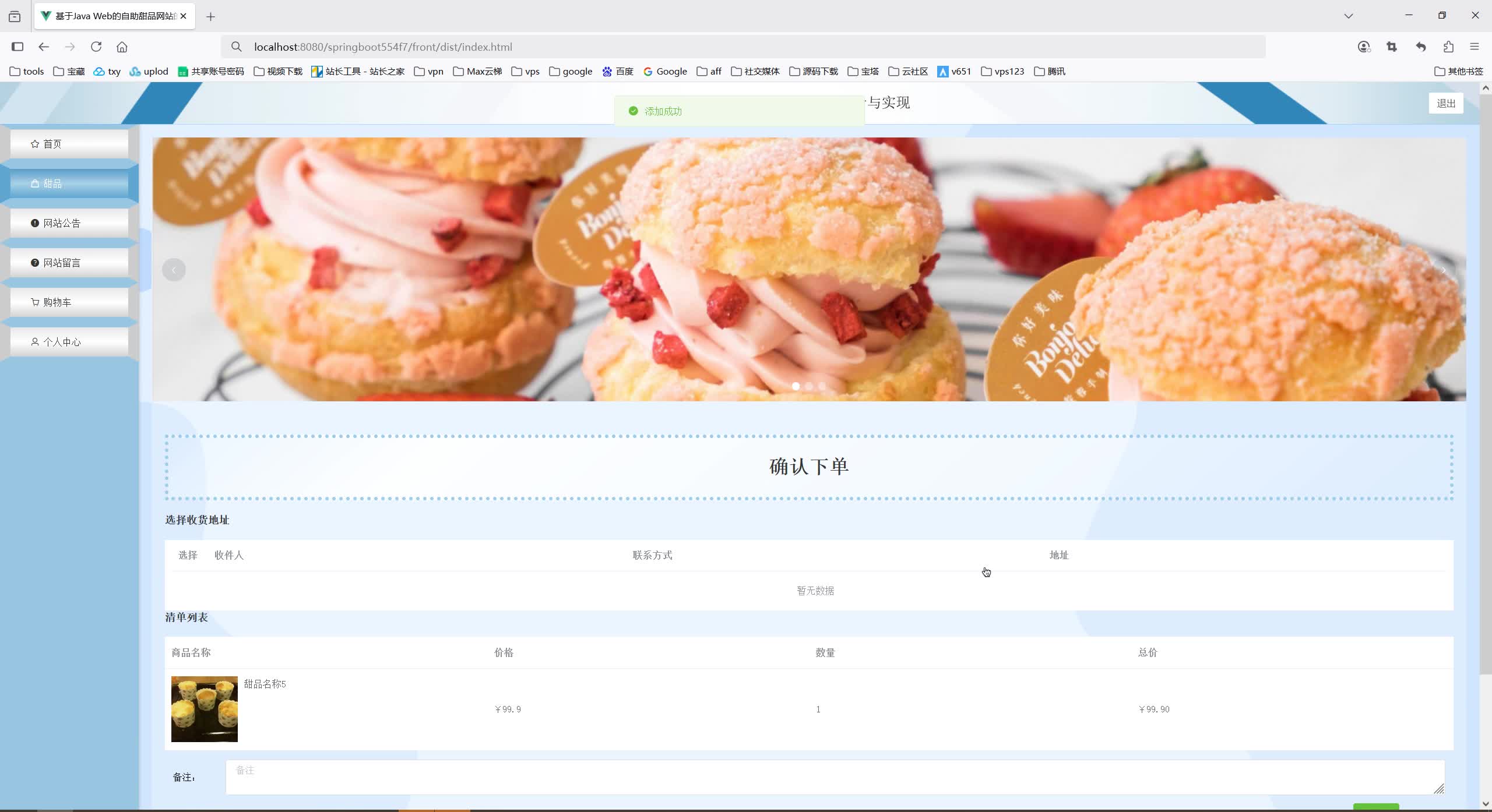This screenshot has width=1492, height=812.
Task: Click the question mark icon beside 网站留言
Action: [34, 262]
